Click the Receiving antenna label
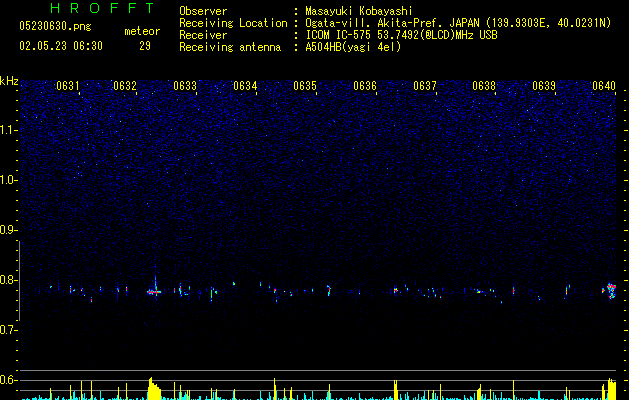The image size is (629, 400). [x=230, y=47]
